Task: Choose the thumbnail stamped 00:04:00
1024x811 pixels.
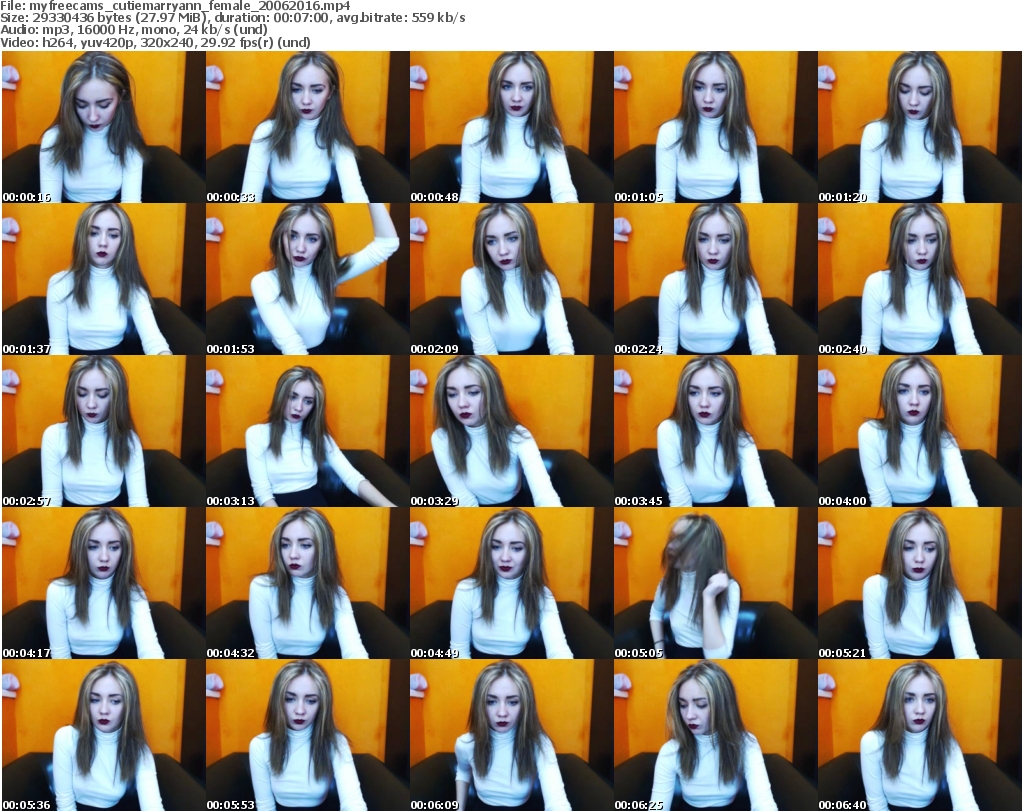Action: 920,431
